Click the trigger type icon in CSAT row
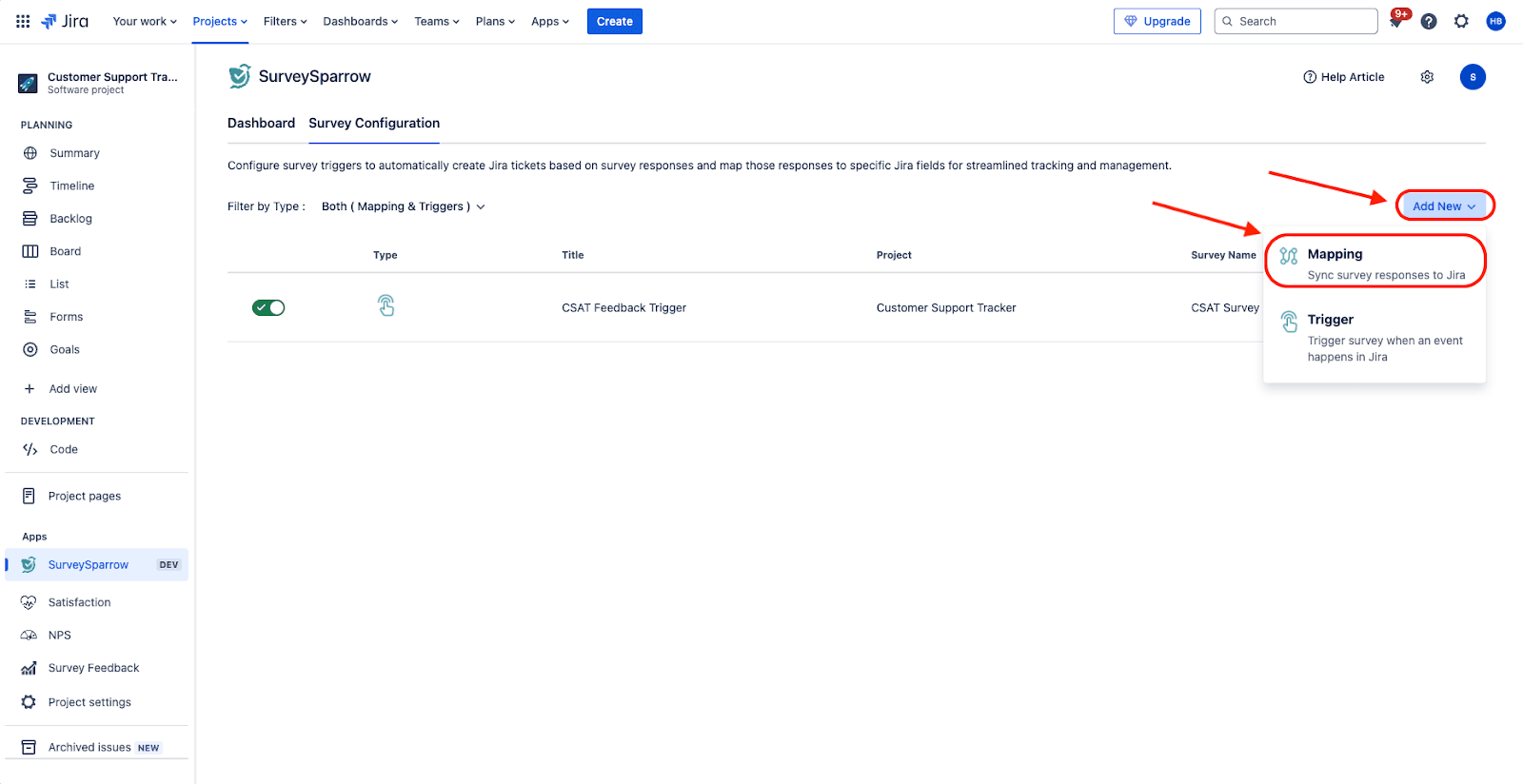Viewport: 1523px width, 784px height. tap(386, 306)
